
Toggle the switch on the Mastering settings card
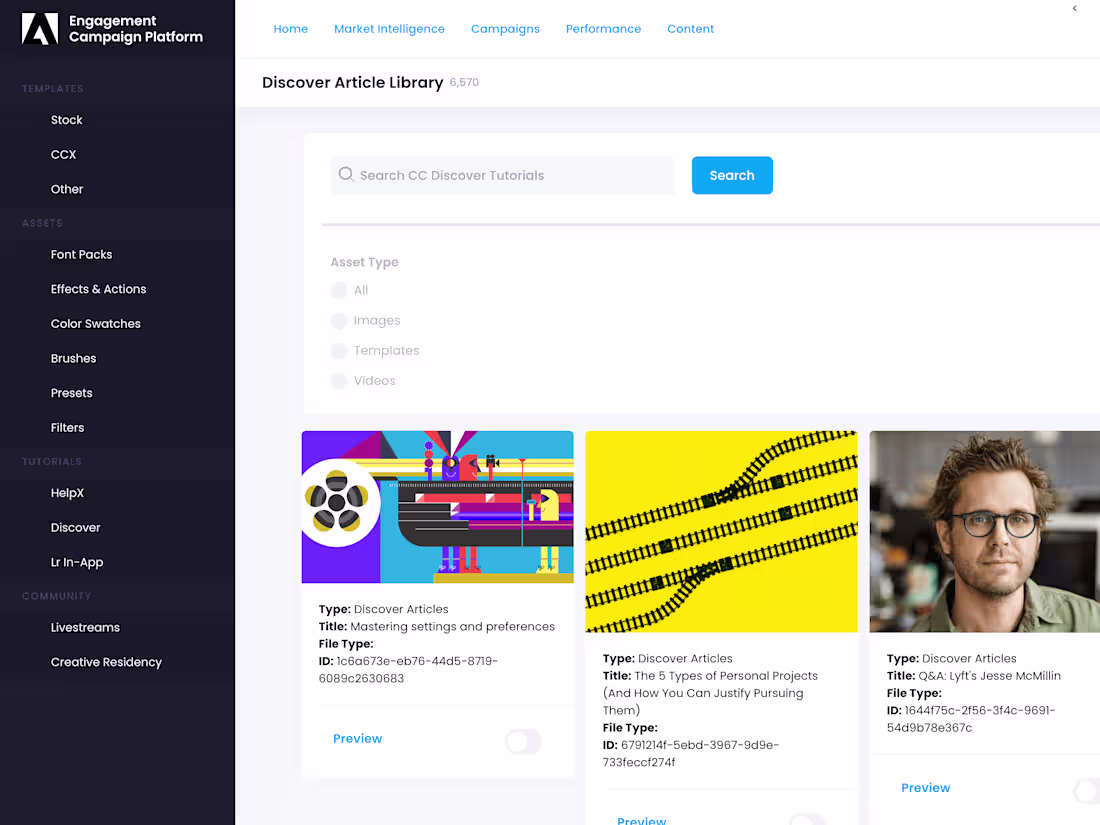522,741
